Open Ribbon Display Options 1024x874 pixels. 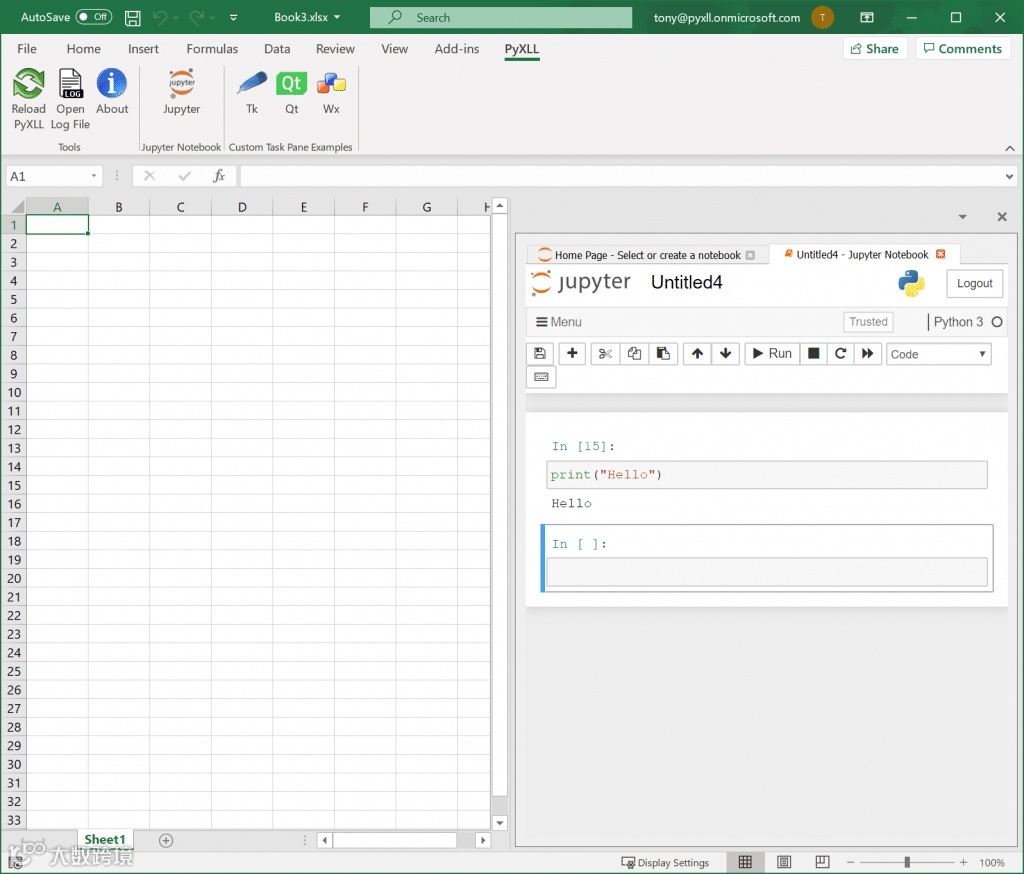(867, 18)
